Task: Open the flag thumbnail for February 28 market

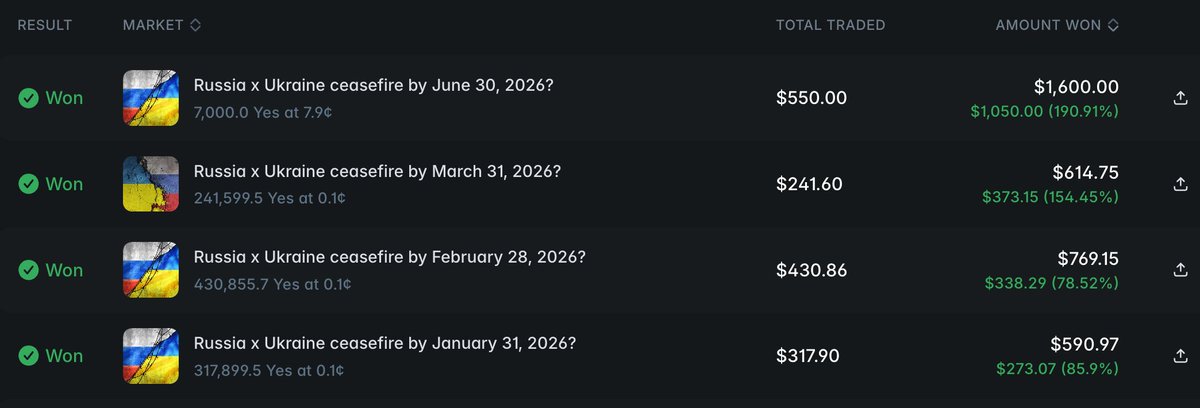Action: click(150, 270)
